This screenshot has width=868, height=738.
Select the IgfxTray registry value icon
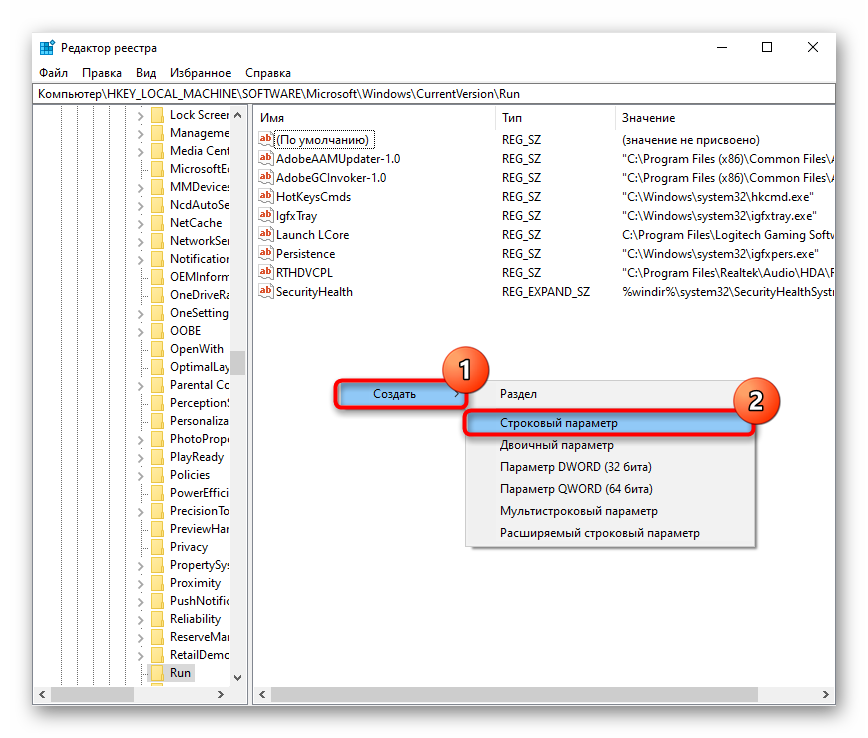tap(266, 216)
